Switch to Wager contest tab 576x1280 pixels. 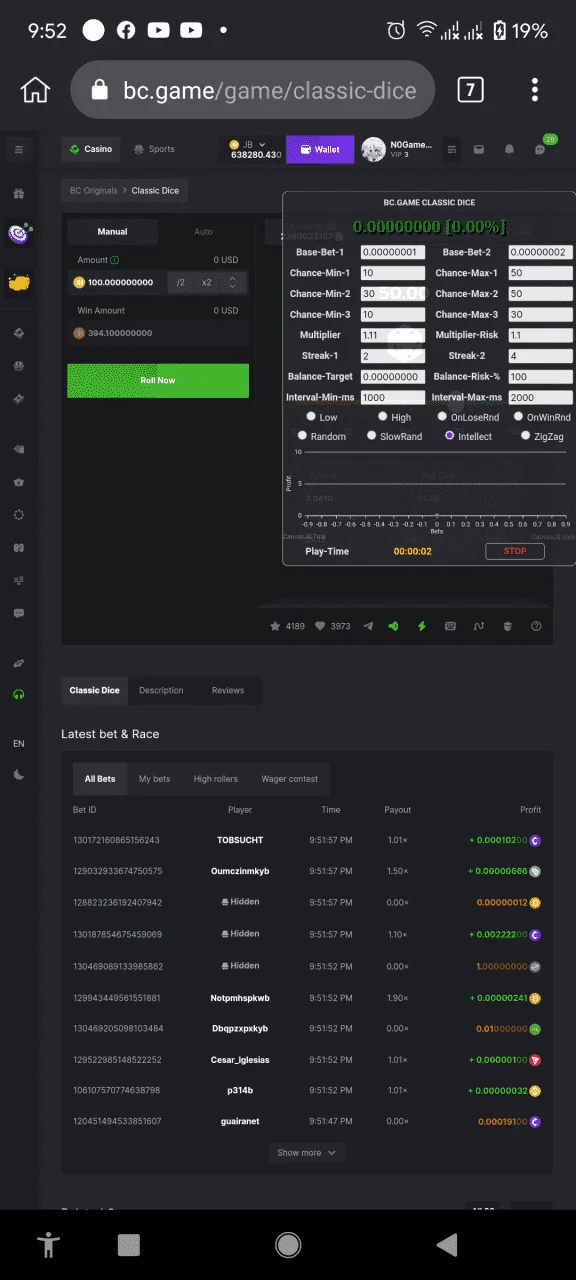coord(290,779)
